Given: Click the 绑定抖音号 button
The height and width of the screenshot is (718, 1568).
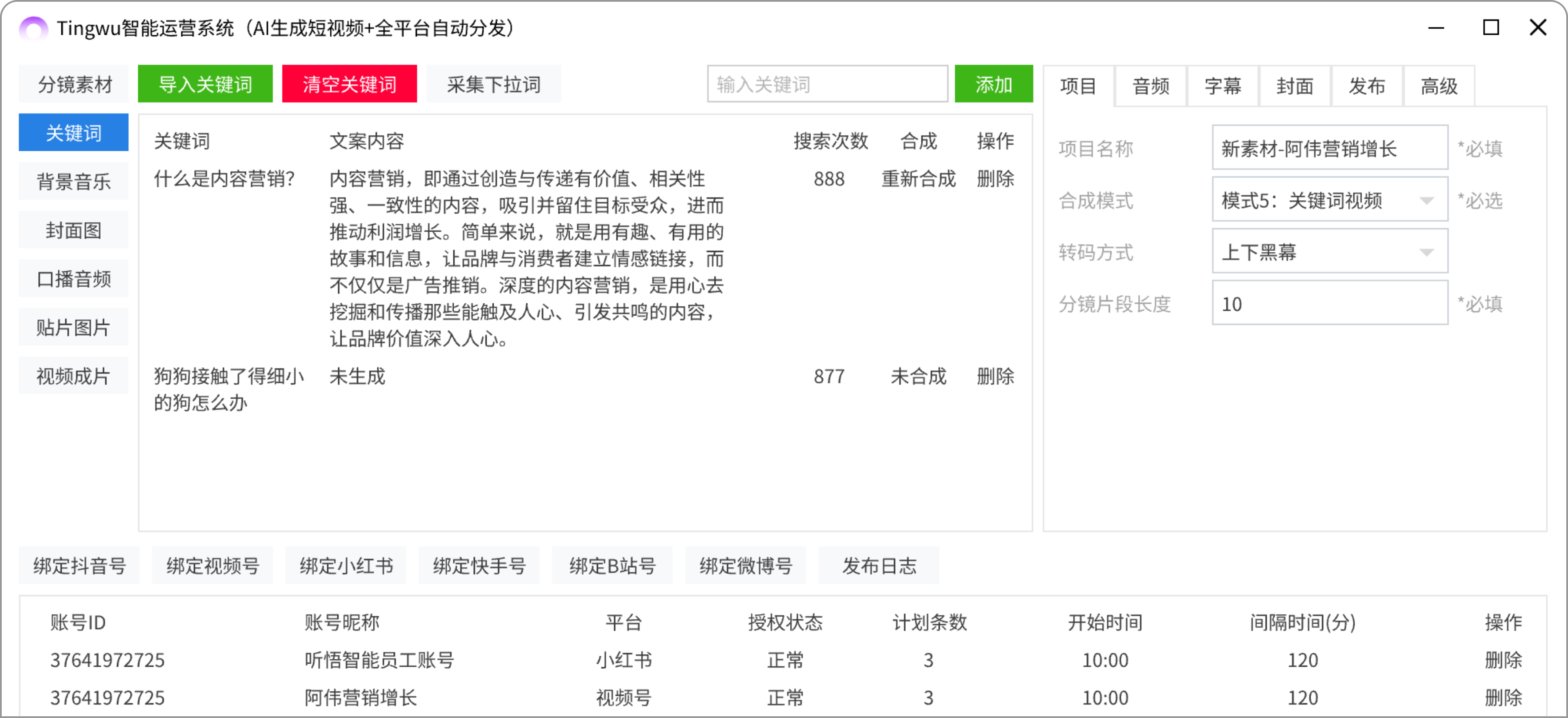Looking at the screenshot, I should point(79,566).
